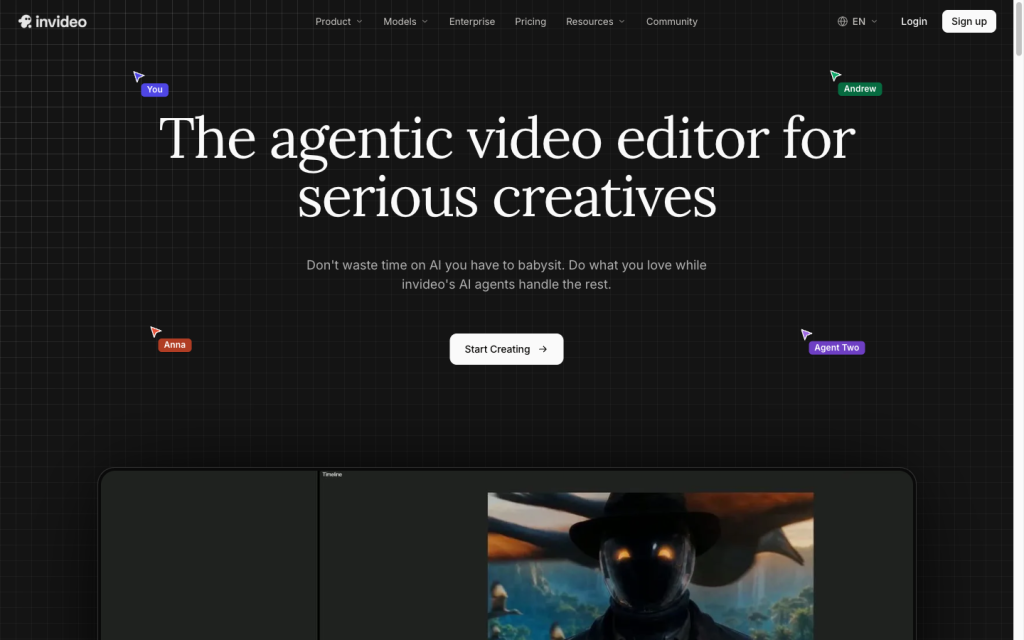The height and width of the screenshot is (640, 1024).
Task: Click the masked figure video preview
Action: click(x=650, y=566)
